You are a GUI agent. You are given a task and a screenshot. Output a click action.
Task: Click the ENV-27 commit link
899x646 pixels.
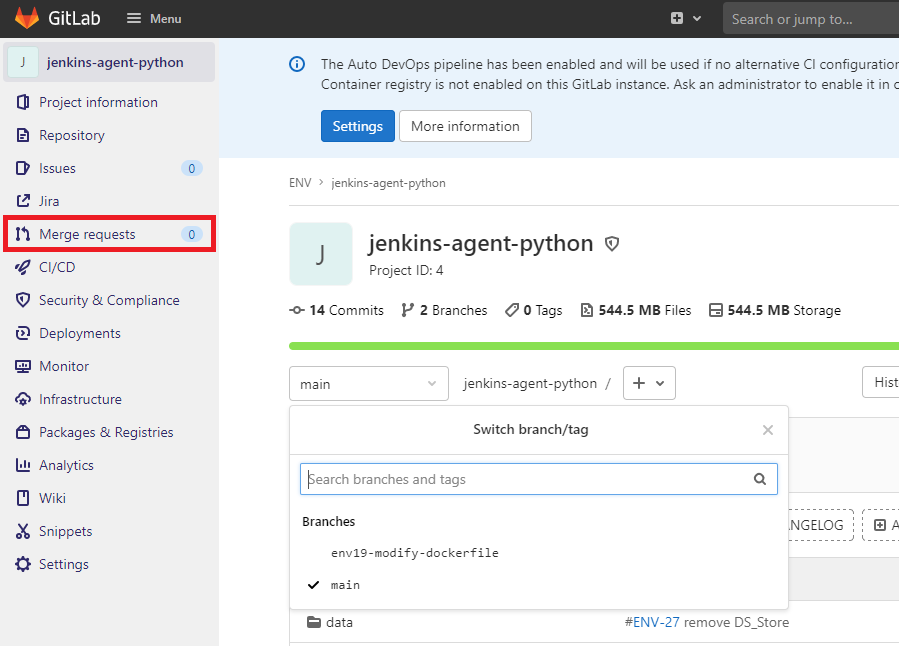[656, 622]
